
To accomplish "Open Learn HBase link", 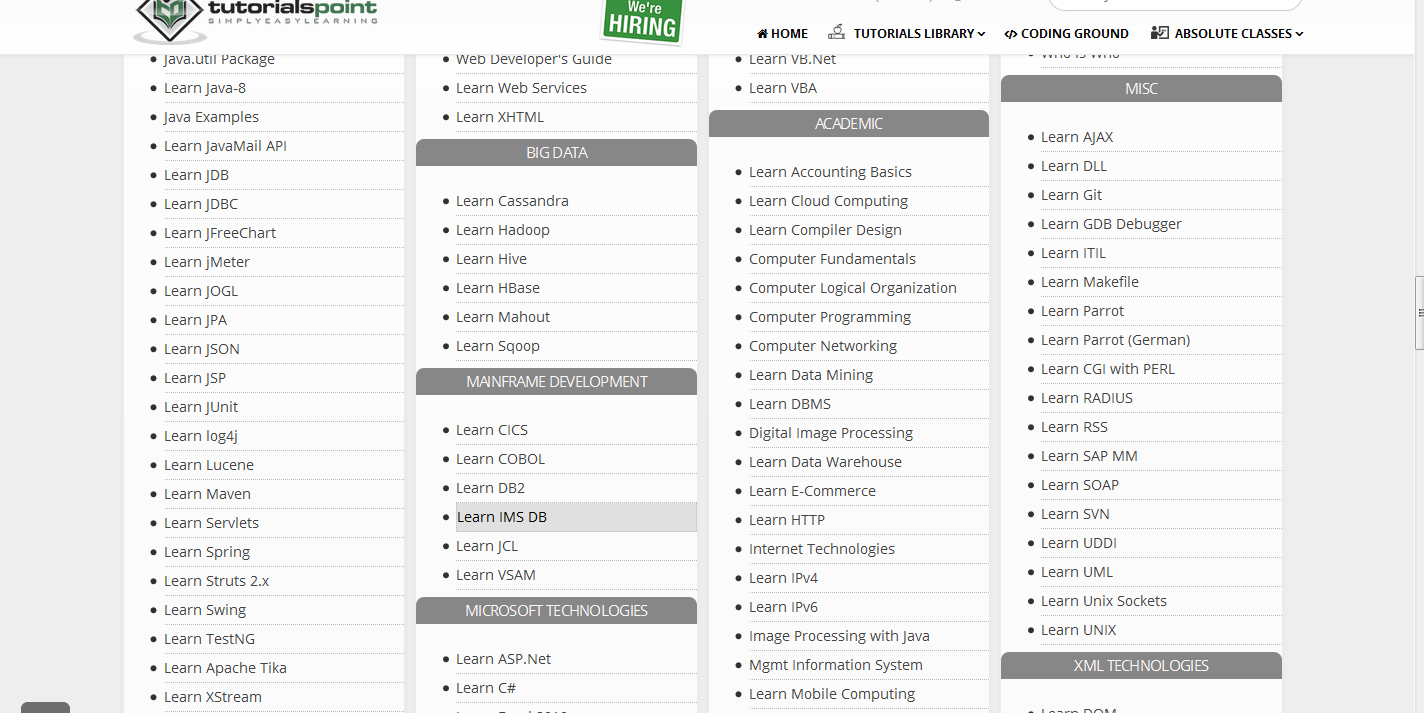I will coord(498,288).
